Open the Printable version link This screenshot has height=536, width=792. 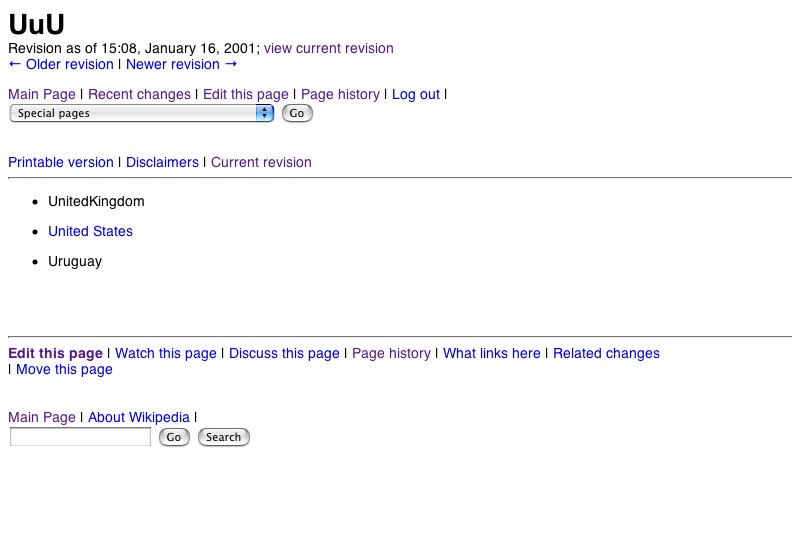[x=61, y=162]
